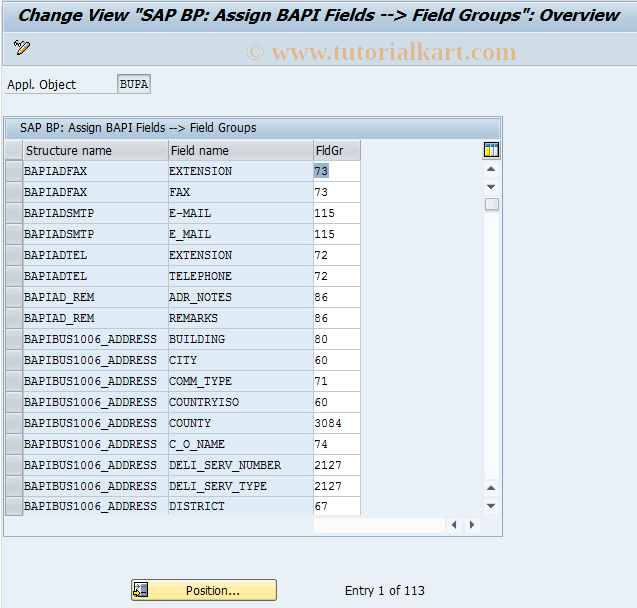Select the COUNTY row selector
The width and height of the screenshot is (637, 608).
click(x=14, y=423)
